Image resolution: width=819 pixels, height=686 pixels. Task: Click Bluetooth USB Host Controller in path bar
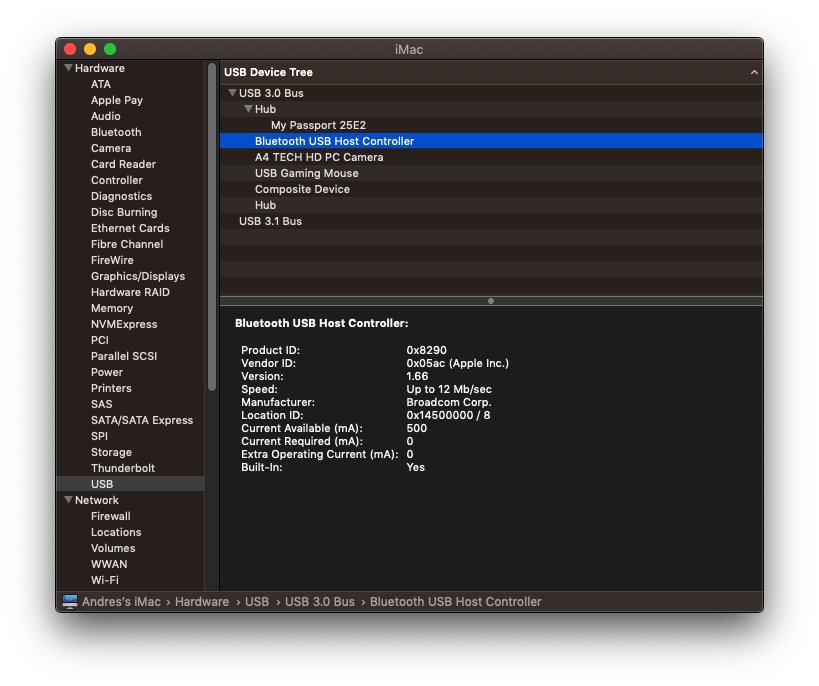coord(455,602)
